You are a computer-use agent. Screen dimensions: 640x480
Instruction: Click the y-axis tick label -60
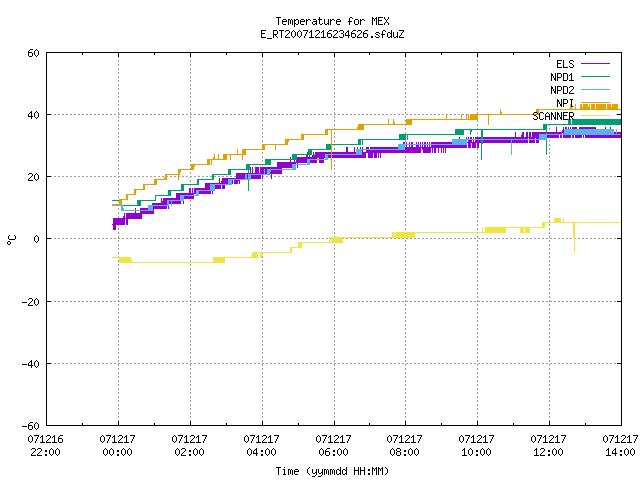(x=31, y=426)
